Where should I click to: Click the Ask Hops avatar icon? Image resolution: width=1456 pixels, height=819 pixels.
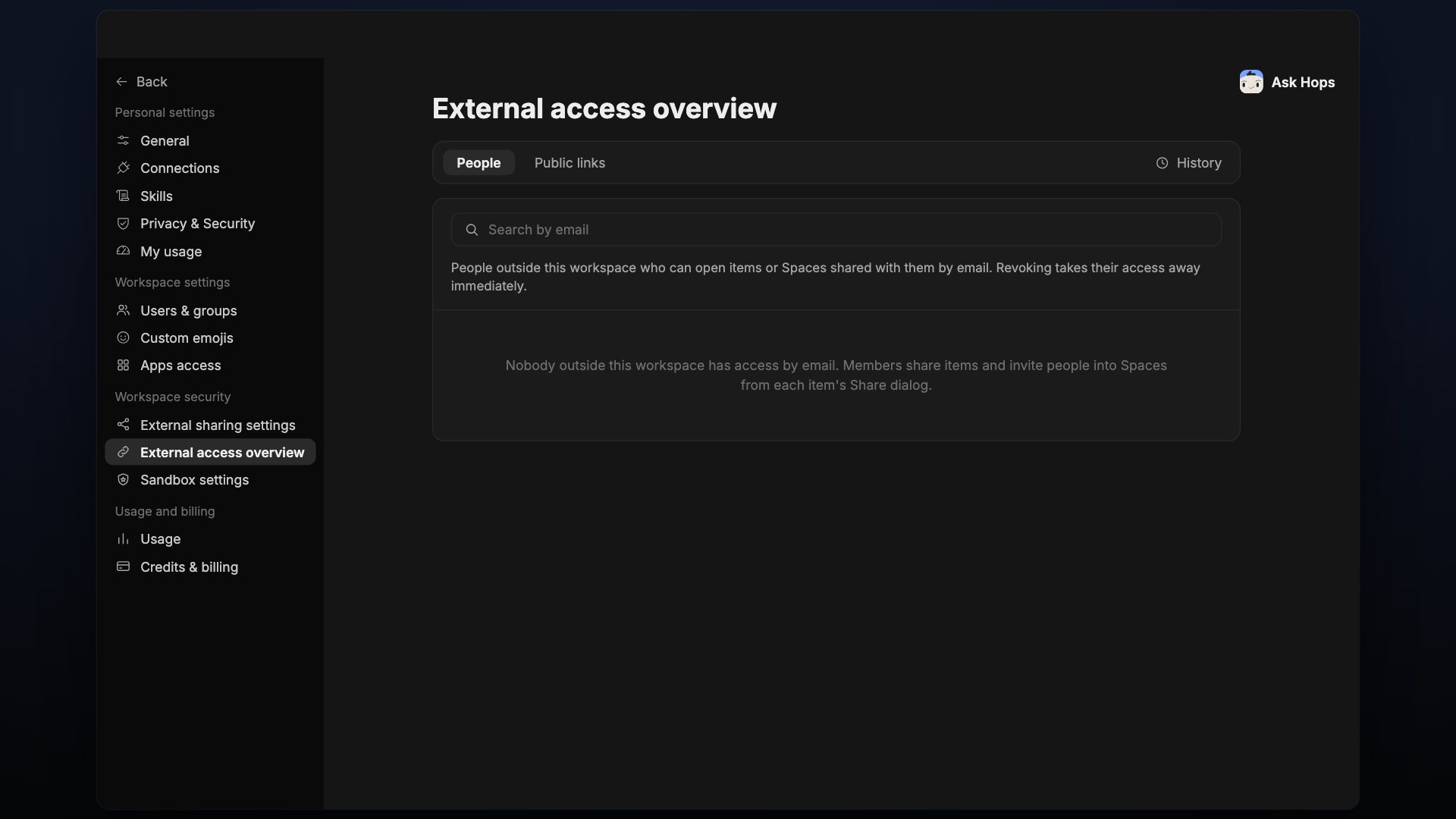coord(1251,82)
